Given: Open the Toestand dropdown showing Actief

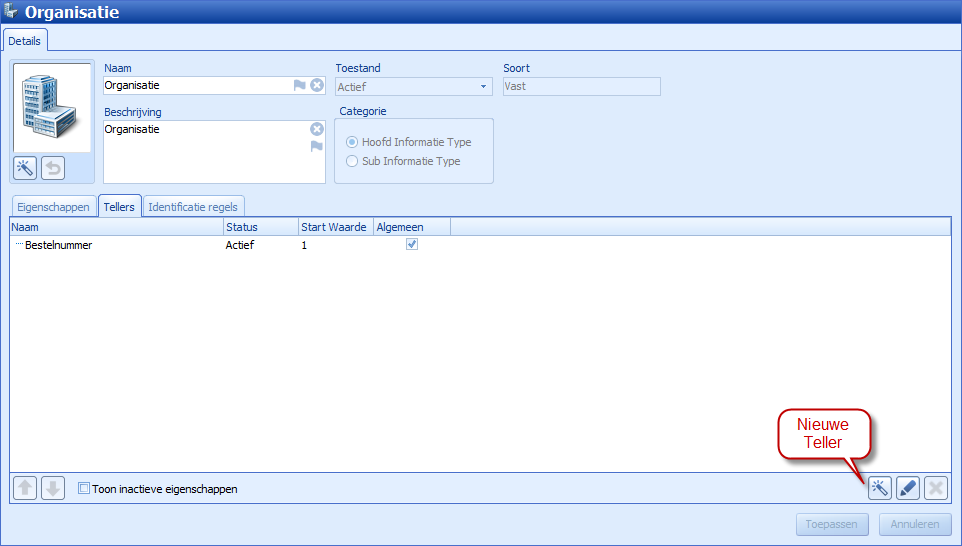Looking at the screenshot, I should click(414, 87).
